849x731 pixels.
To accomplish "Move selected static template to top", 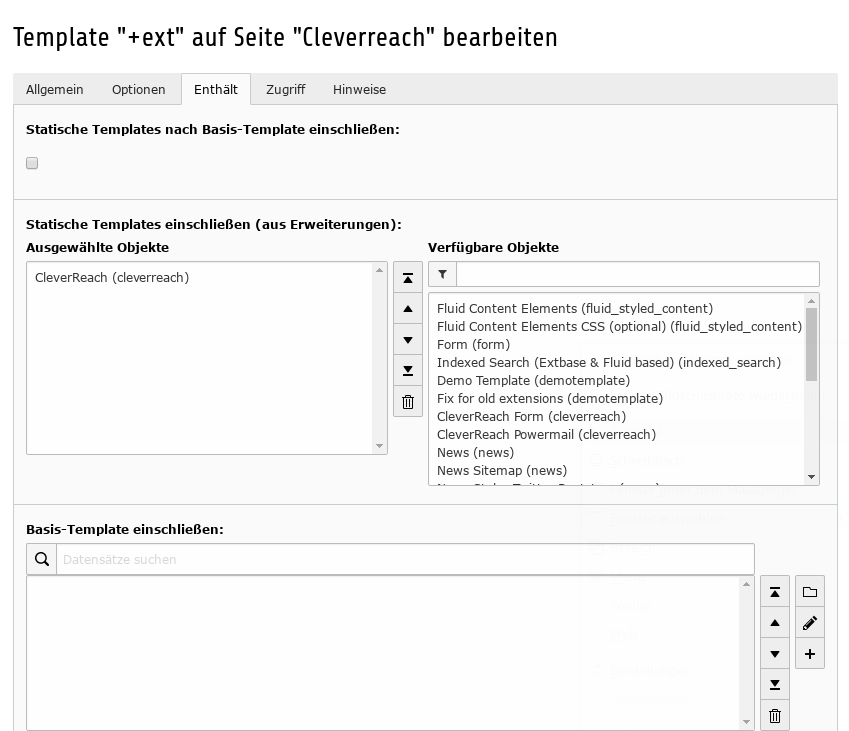I will click(408, 278).
